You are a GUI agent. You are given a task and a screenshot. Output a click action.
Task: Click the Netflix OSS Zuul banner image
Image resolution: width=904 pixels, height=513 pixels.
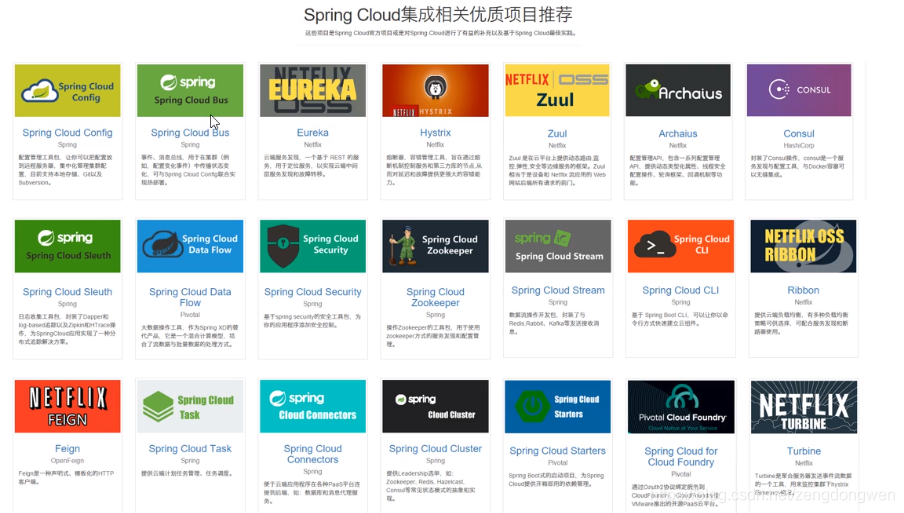pyautogui.click(x=557, y=90)
